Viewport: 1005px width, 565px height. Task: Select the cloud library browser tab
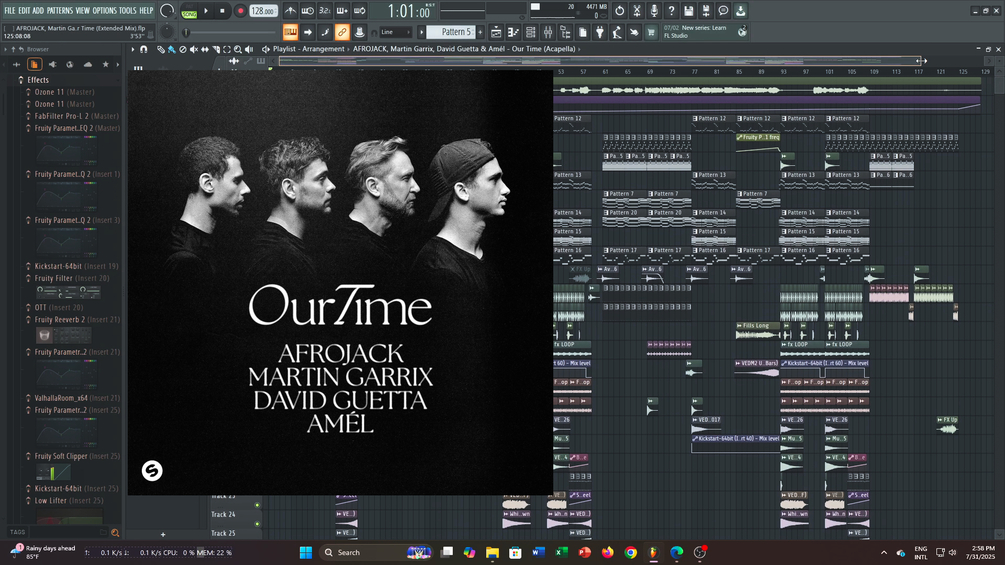[x=88, y=64]
